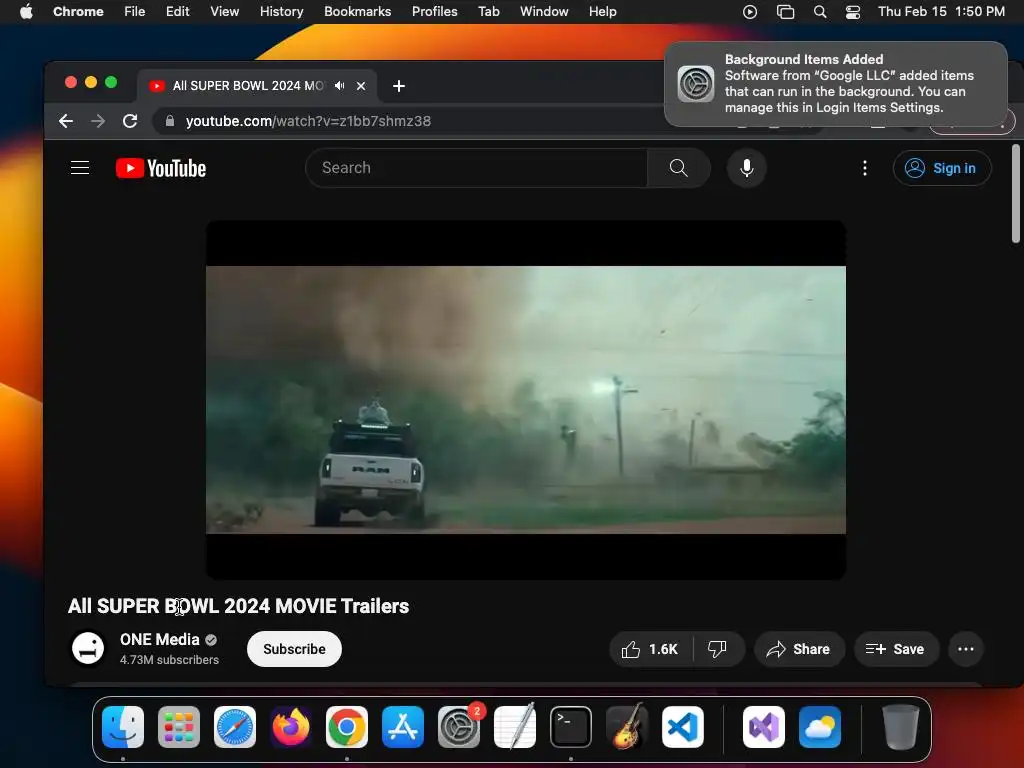The height and width of the screenshot is (768, 1024).
Task: Reload the YouTube page
Action: [130, 121]
